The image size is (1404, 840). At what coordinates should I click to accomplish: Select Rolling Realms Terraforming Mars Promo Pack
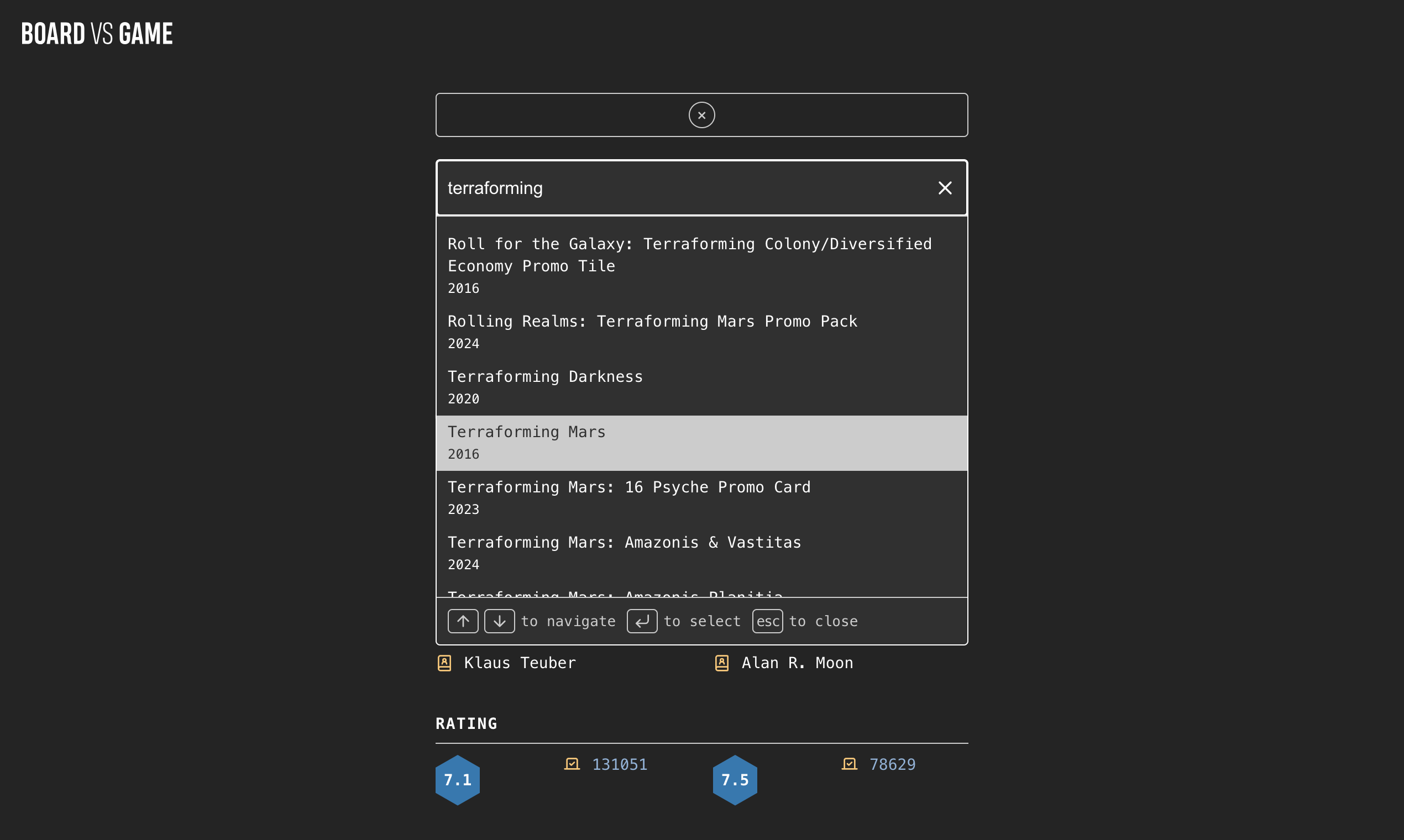tap(701, 332)
